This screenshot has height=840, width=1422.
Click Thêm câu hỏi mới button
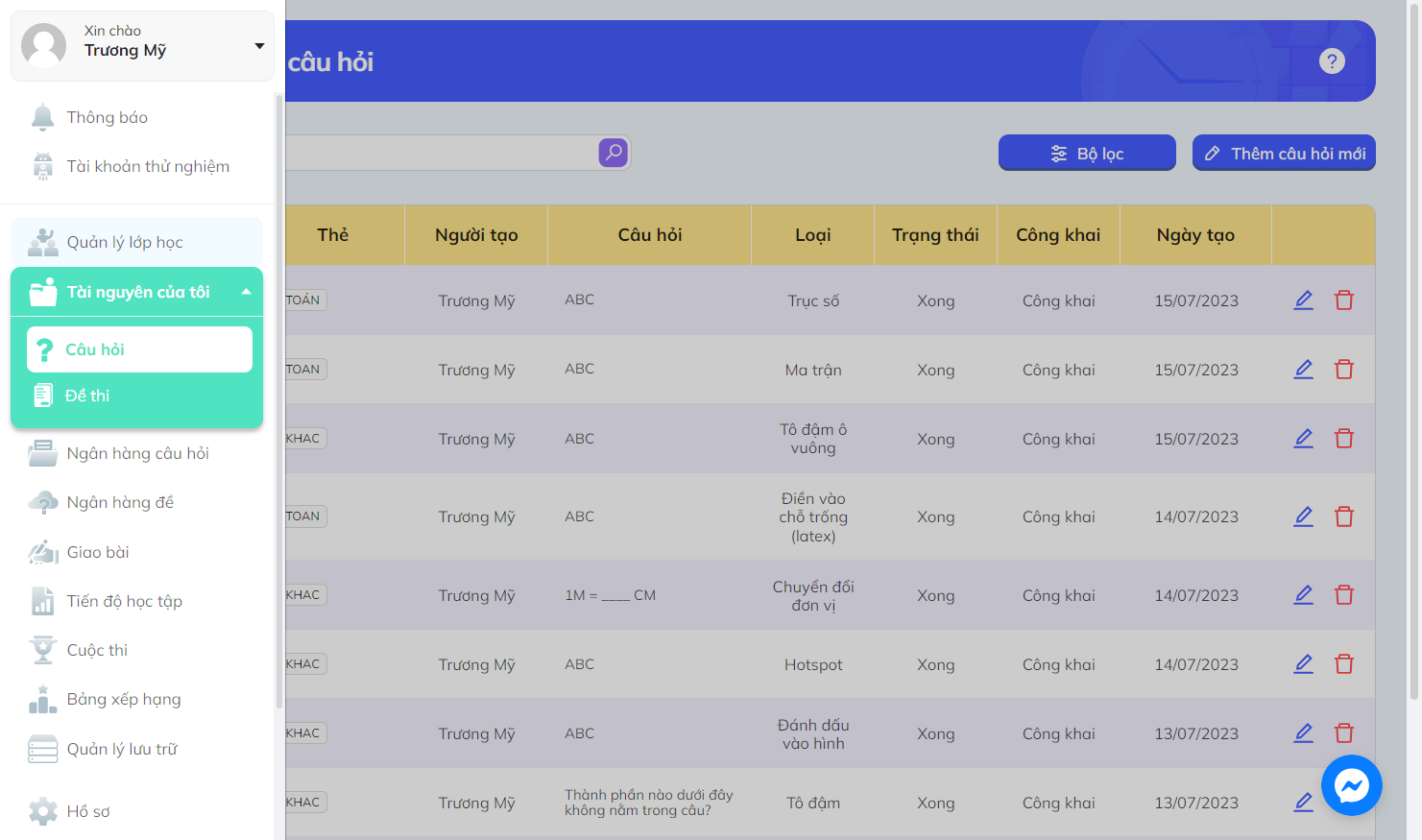1284,154
